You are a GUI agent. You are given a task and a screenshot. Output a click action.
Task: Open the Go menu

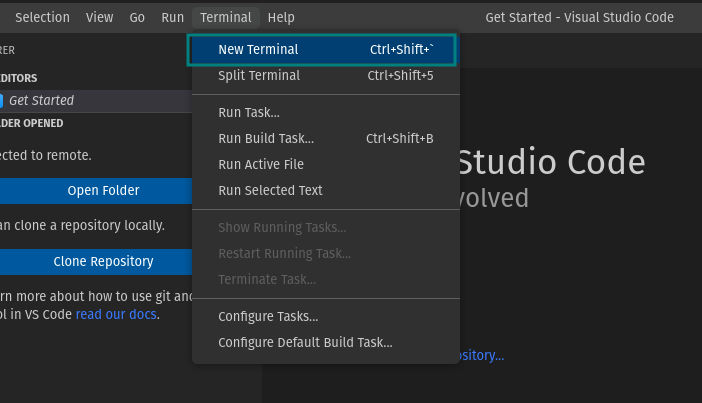click(137, 17)
